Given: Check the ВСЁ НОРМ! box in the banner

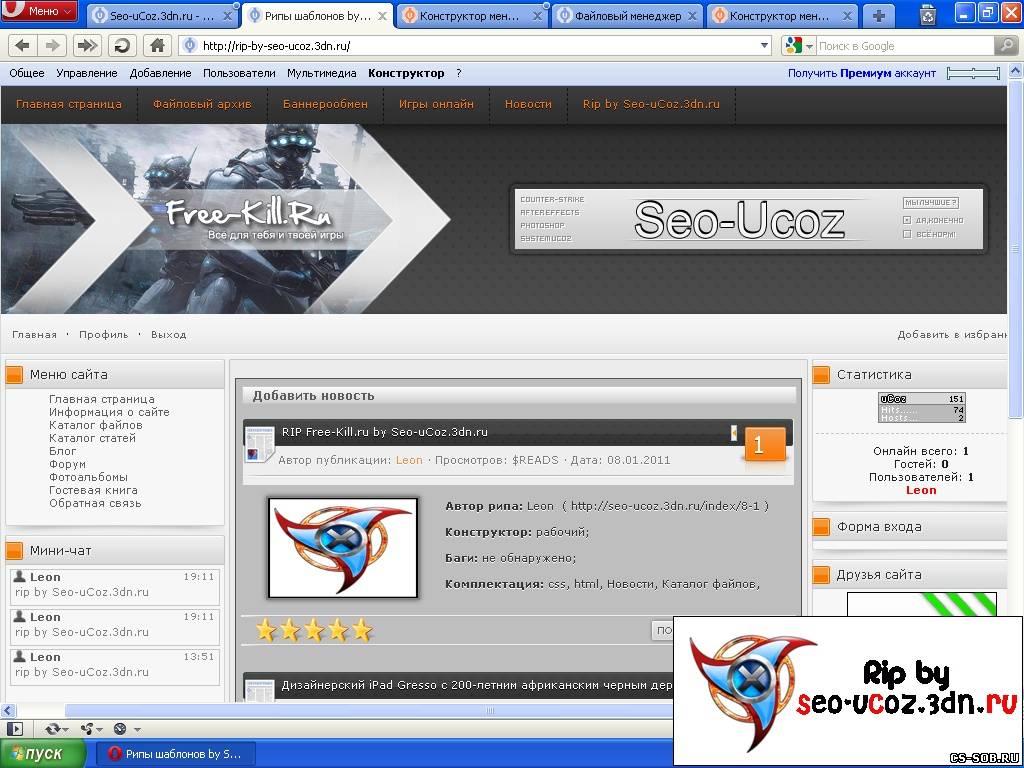Looking at the screenshot, I should [x=906, y=234].
